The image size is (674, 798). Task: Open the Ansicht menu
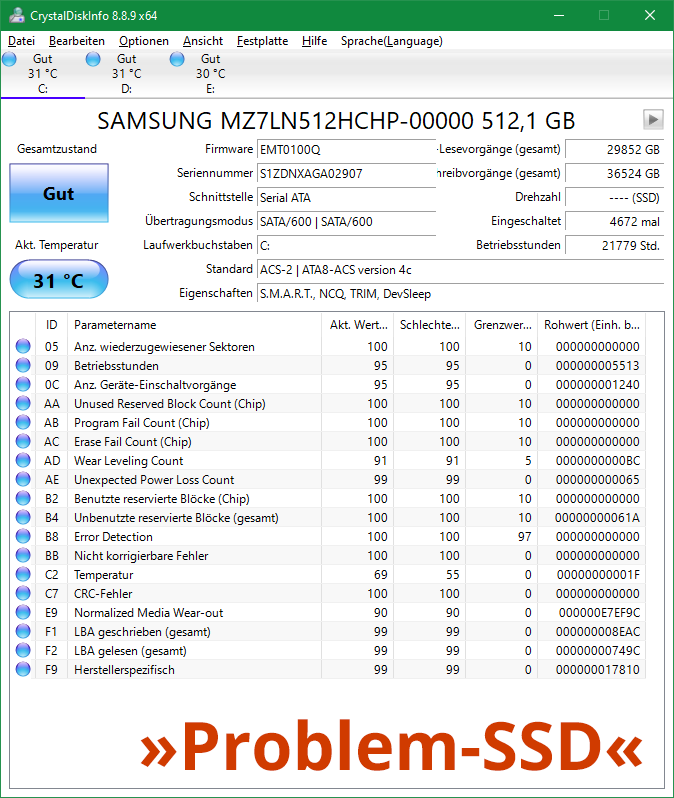click(203, 41)
